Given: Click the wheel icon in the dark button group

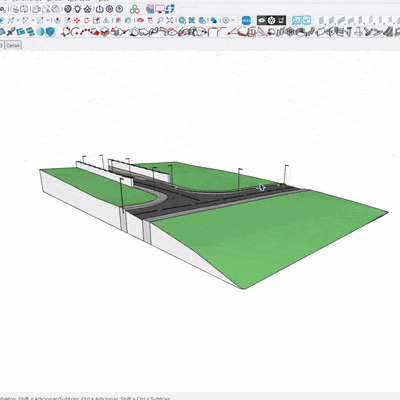Looking at the screenshot, I should pyautogui.click(x=272, y=21).
